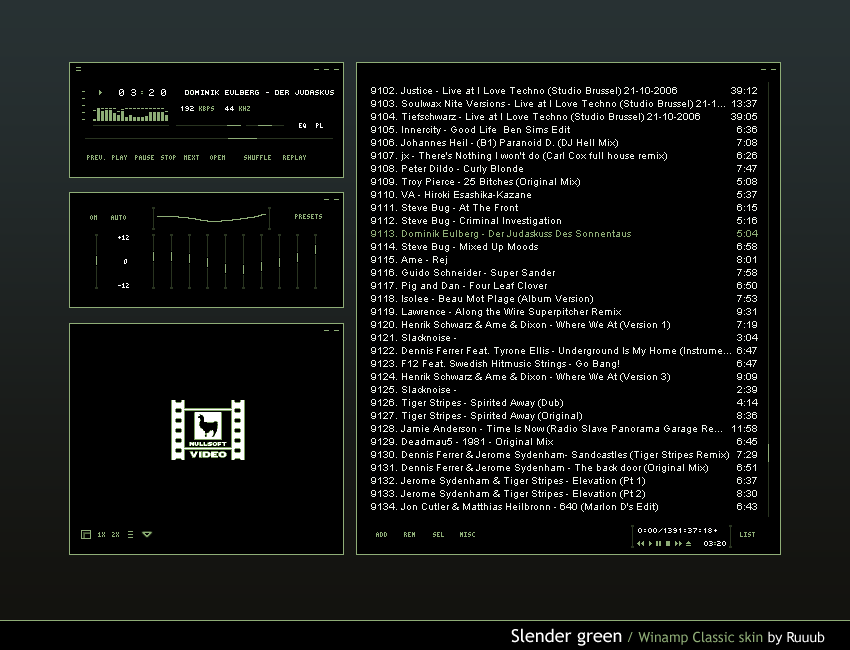Viewport: 850px width, 650px height.
Task: Toggle the equalizer ON button
Action: (93, 217)
